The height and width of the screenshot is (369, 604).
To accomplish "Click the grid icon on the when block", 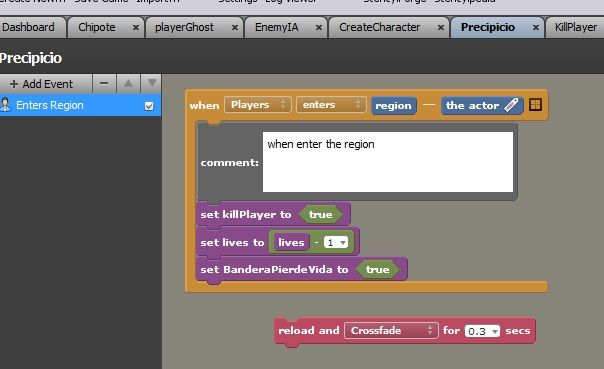I will (x=535, y=104).
